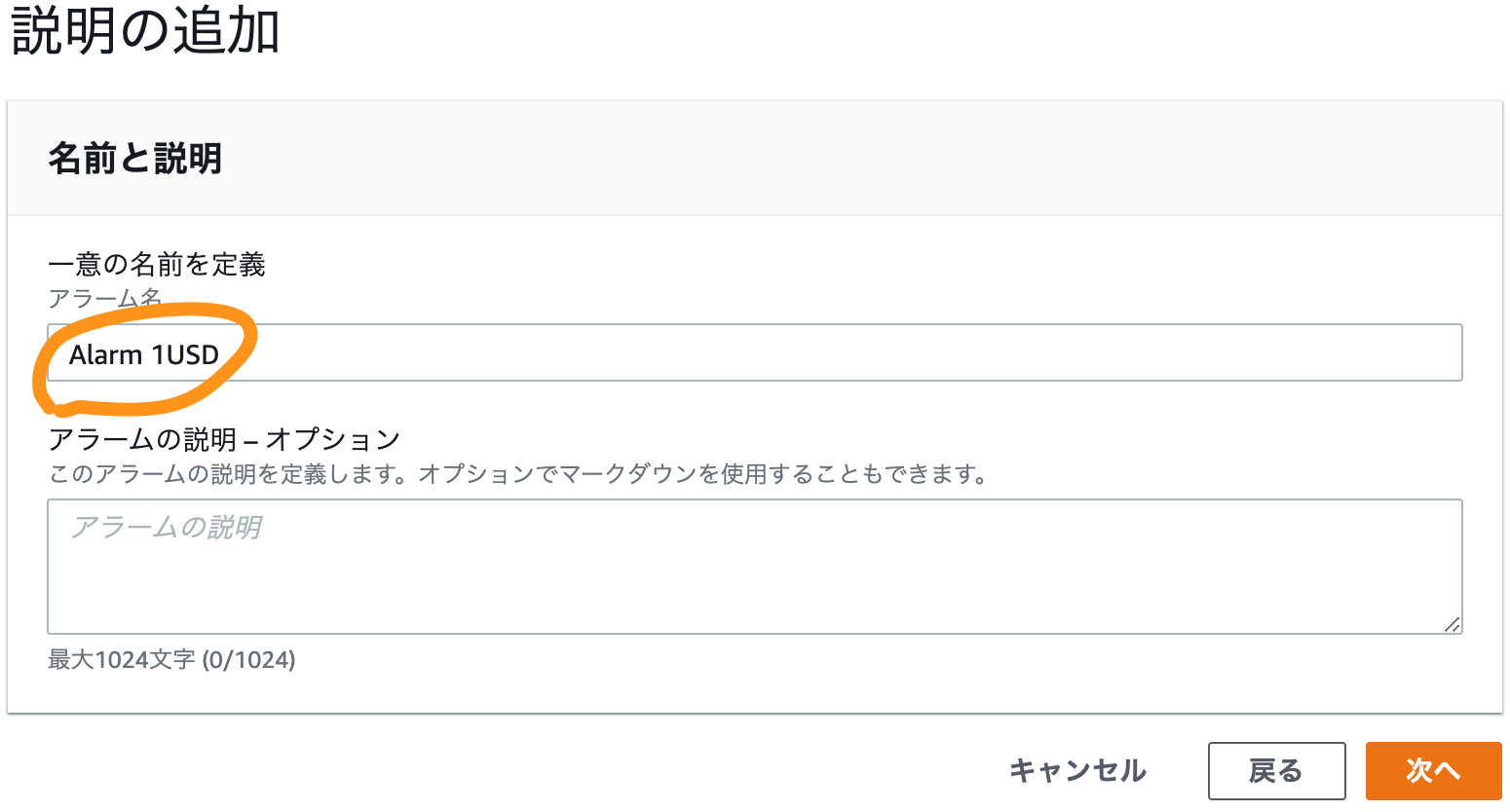The height and width of the screenshot is (812, 1510).
Task: Click the 最大1024文字 (0/1024) character counter
Action: click(x=171, y=660)
